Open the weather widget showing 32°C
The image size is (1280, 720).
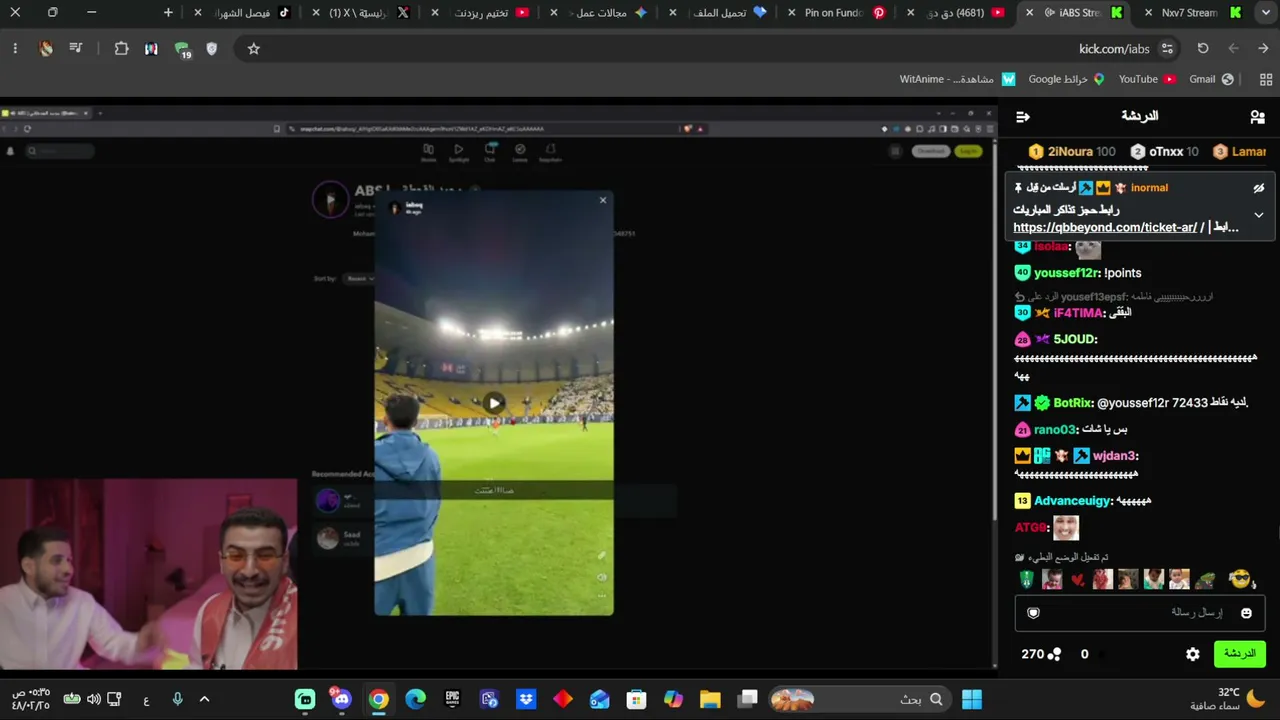(x=1228, y=699)
